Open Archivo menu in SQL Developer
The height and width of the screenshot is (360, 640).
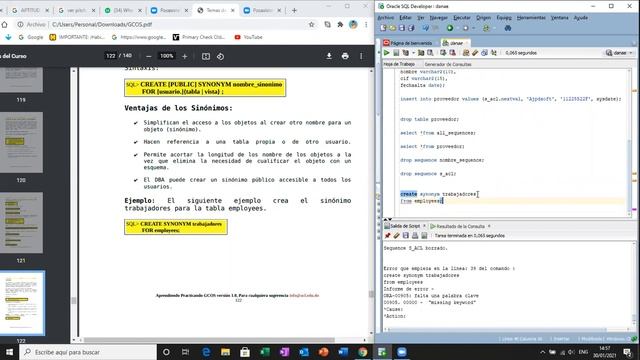point(386,18)
